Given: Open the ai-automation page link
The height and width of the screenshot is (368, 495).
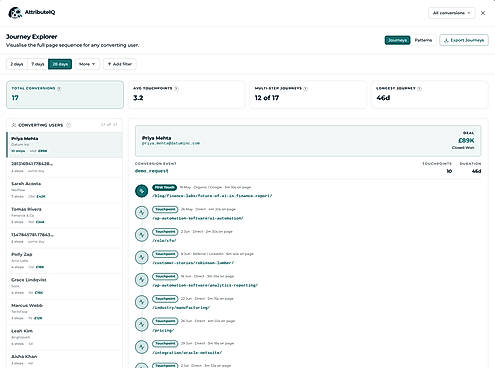Looking at the screenshot, I should 198,218.
